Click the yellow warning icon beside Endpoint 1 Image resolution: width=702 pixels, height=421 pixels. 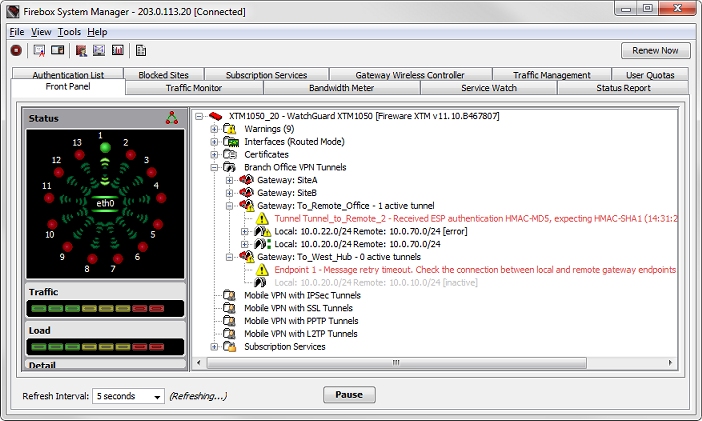click(262, 270)
